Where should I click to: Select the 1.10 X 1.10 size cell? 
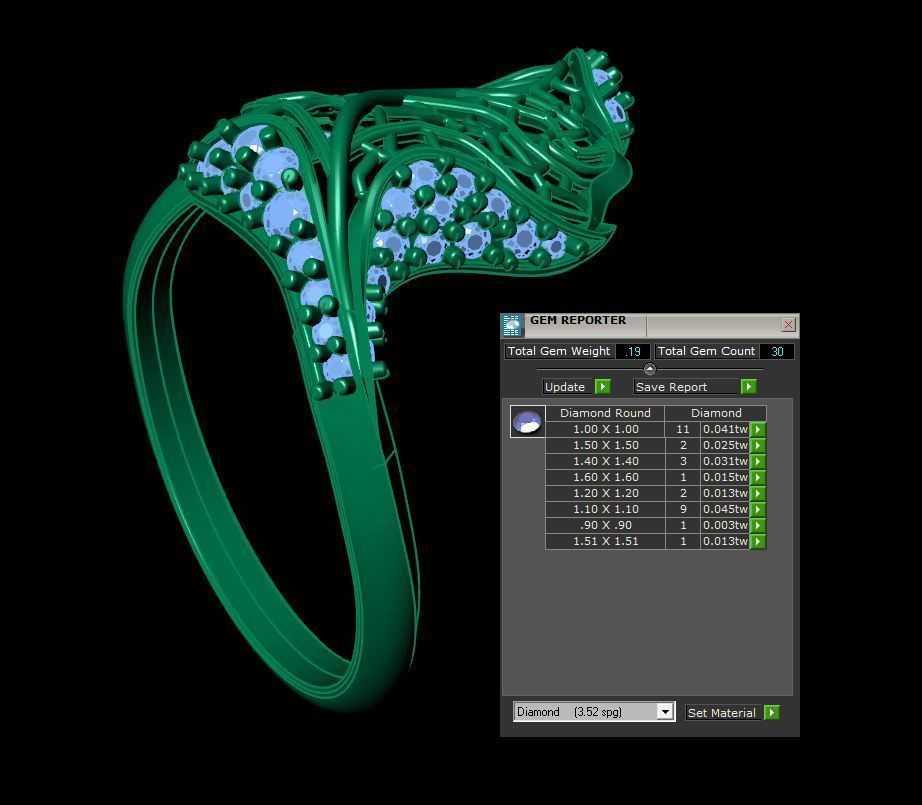click(x=606, y=509)
